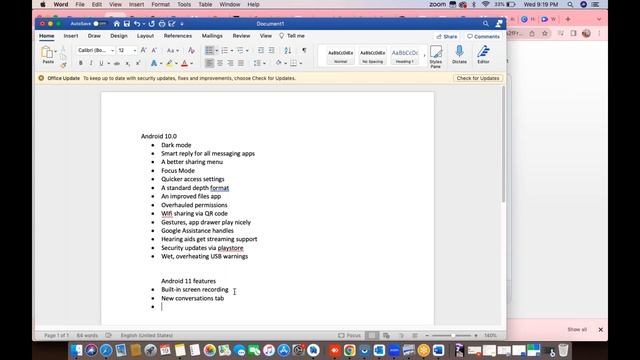Open the Change Case Aa dropdown
The width and height of the screenshot is (640, 360).
point(173,51)
